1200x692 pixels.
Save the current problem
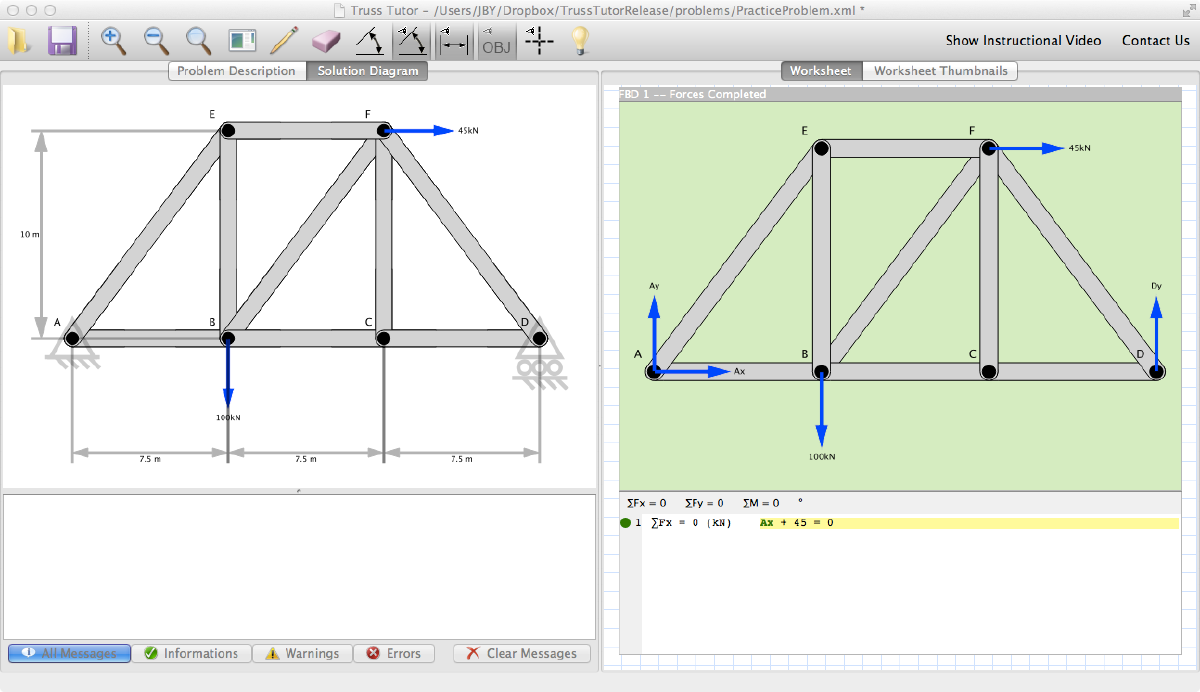62,41
